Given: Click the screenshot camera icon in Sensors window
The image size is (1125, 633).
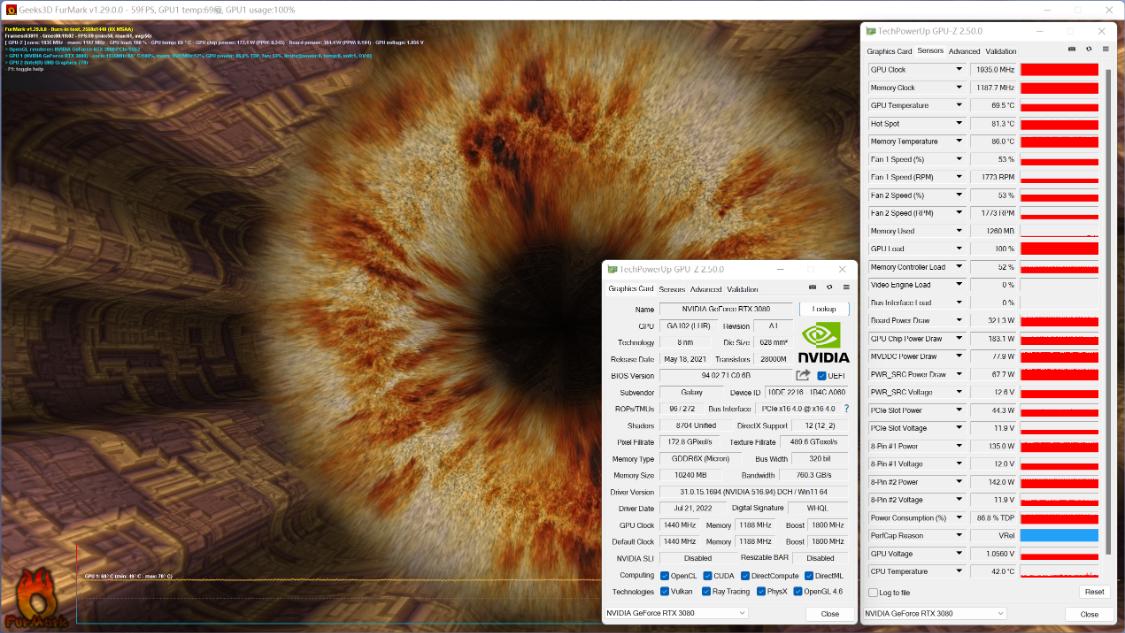Looking at the screenshot, I should [x=1072, y=49].
